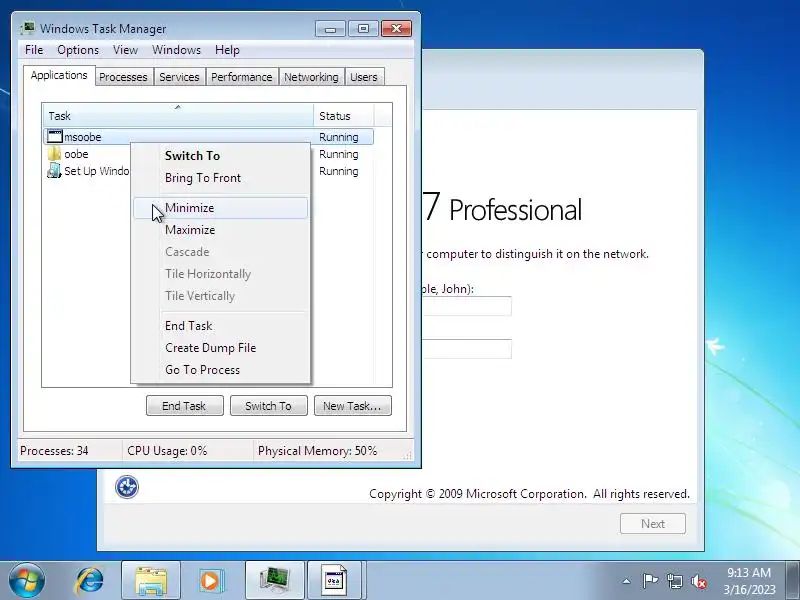Click CPU Usage: 0% in status bar
The height and width of the screenshot is (600, 800).
pyautogui.click(x=167, y=451)
